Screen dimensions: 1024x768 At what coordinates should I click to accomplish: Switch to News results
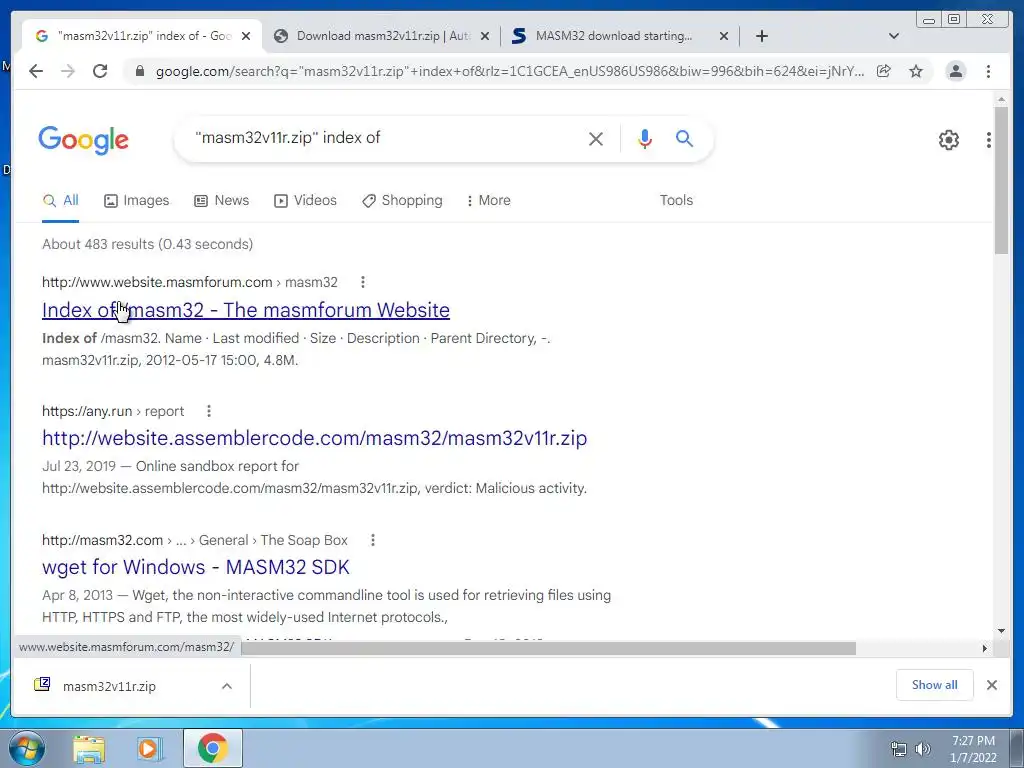(x=222, y=200)
